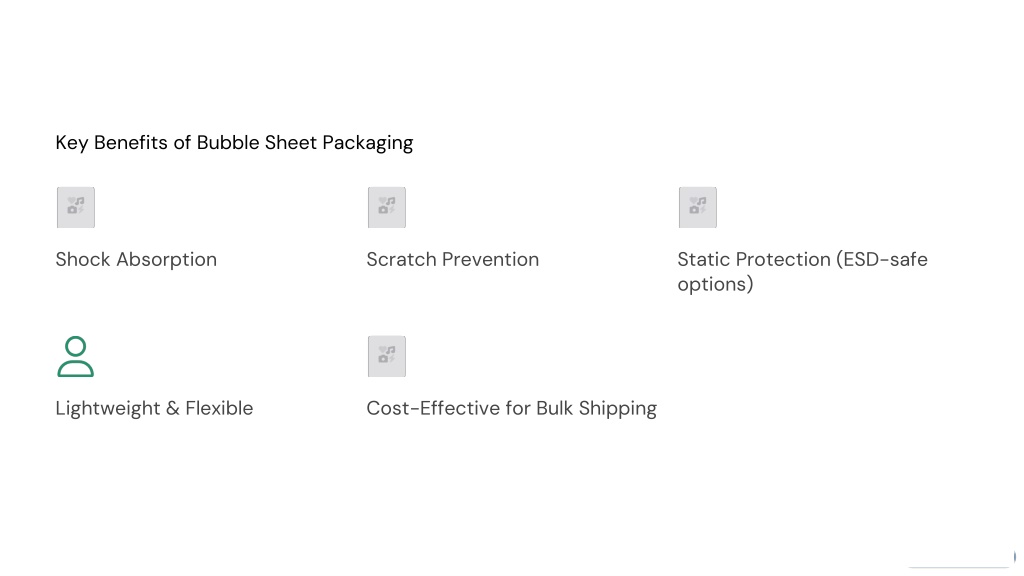Click the word 'Prevention' in the second benefit
This screenshot has height=576, width=1024.
pos(490,259)
